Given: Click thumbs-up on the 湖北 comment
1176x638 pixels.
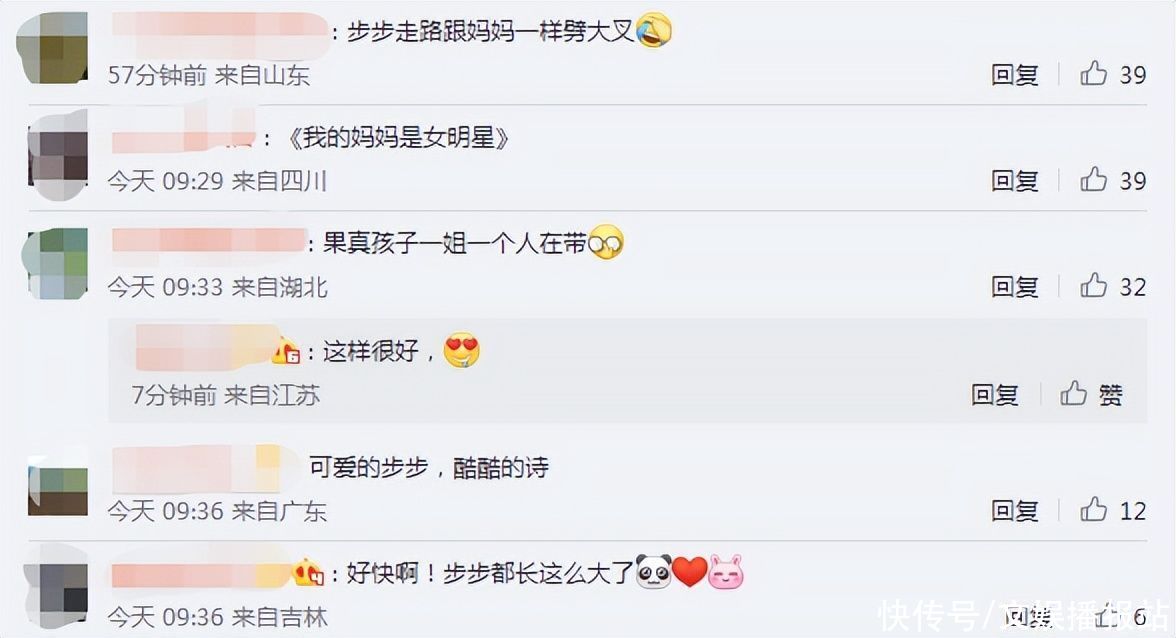Looking at the screenshot, I should [x=1094, y=286].
